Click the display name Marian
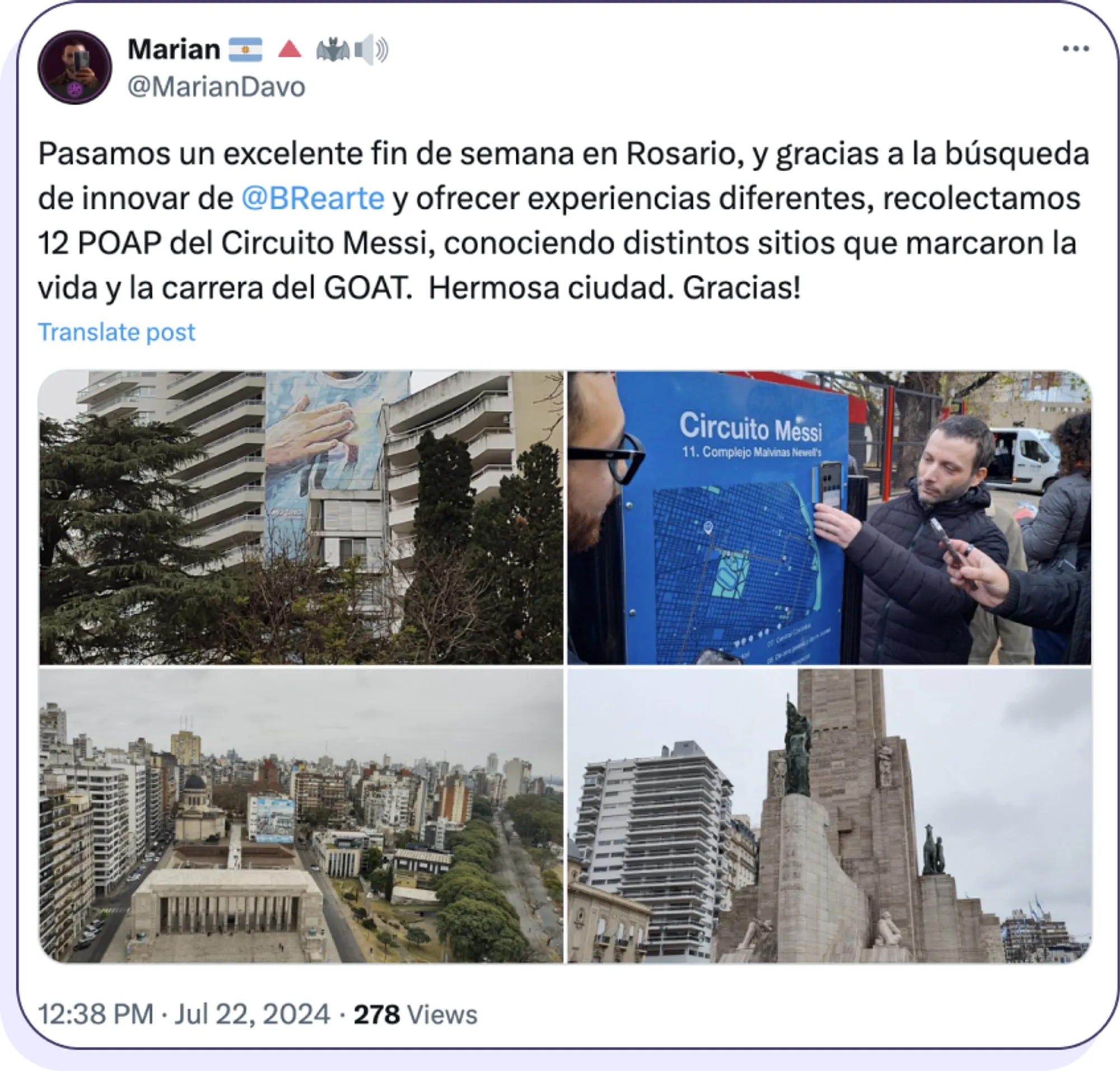1120x1071 pixels. [174, 49]
